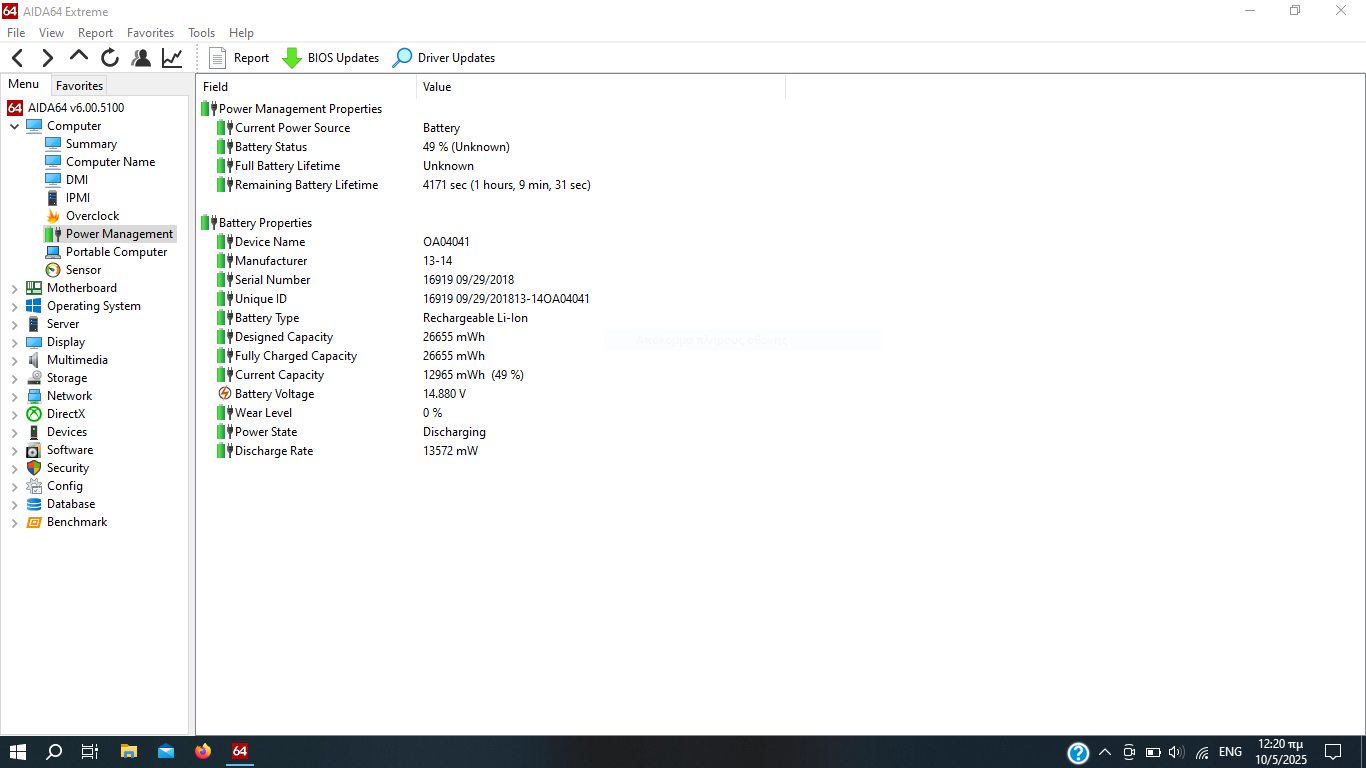Click the battery tray icon

point(1152,752)
